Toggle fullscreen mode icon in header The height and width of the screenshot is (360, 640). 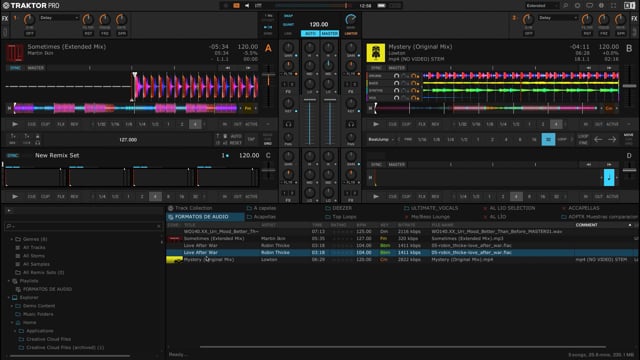click(613, 6)
